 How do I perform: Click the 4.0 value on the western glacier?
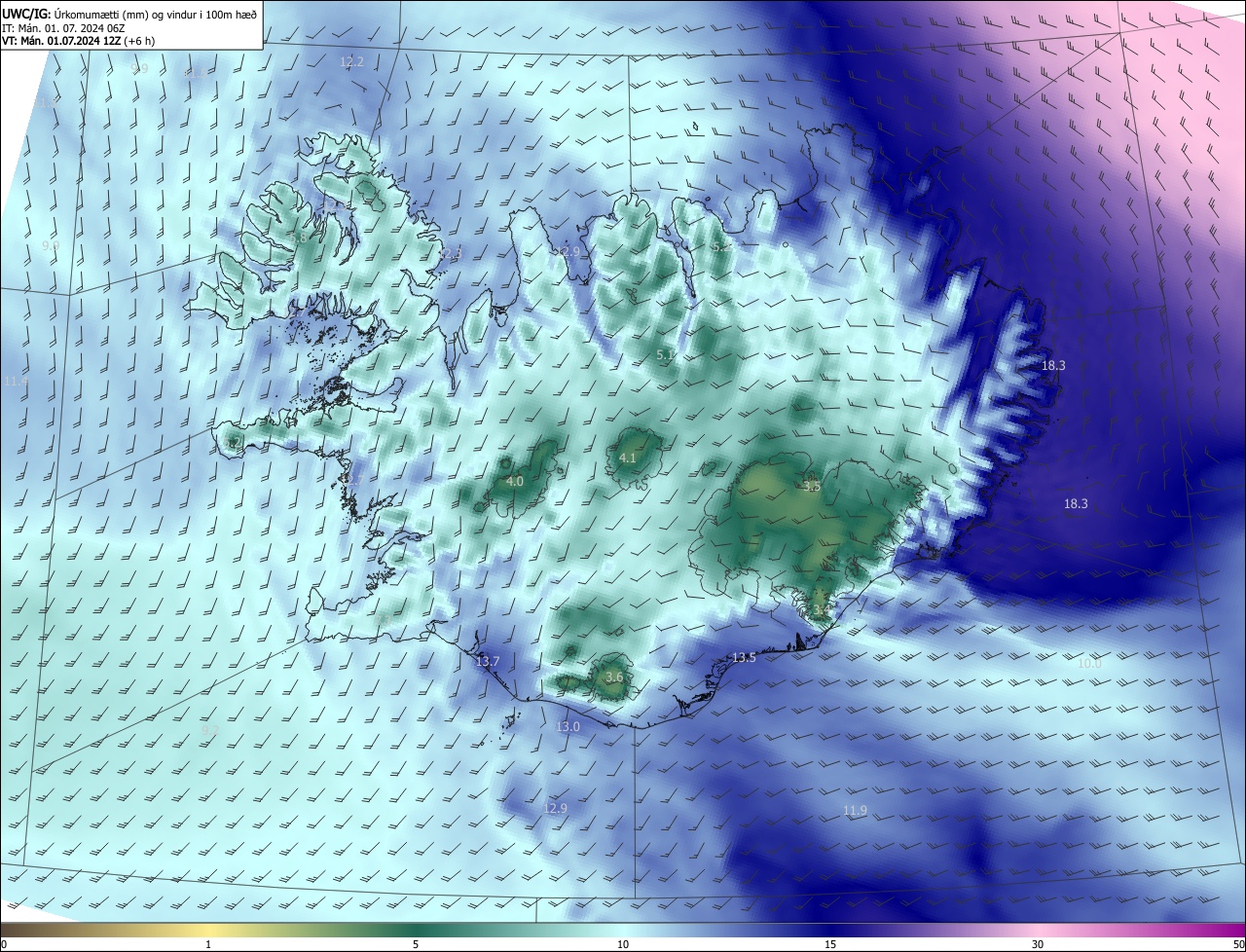tap(516, 481)
